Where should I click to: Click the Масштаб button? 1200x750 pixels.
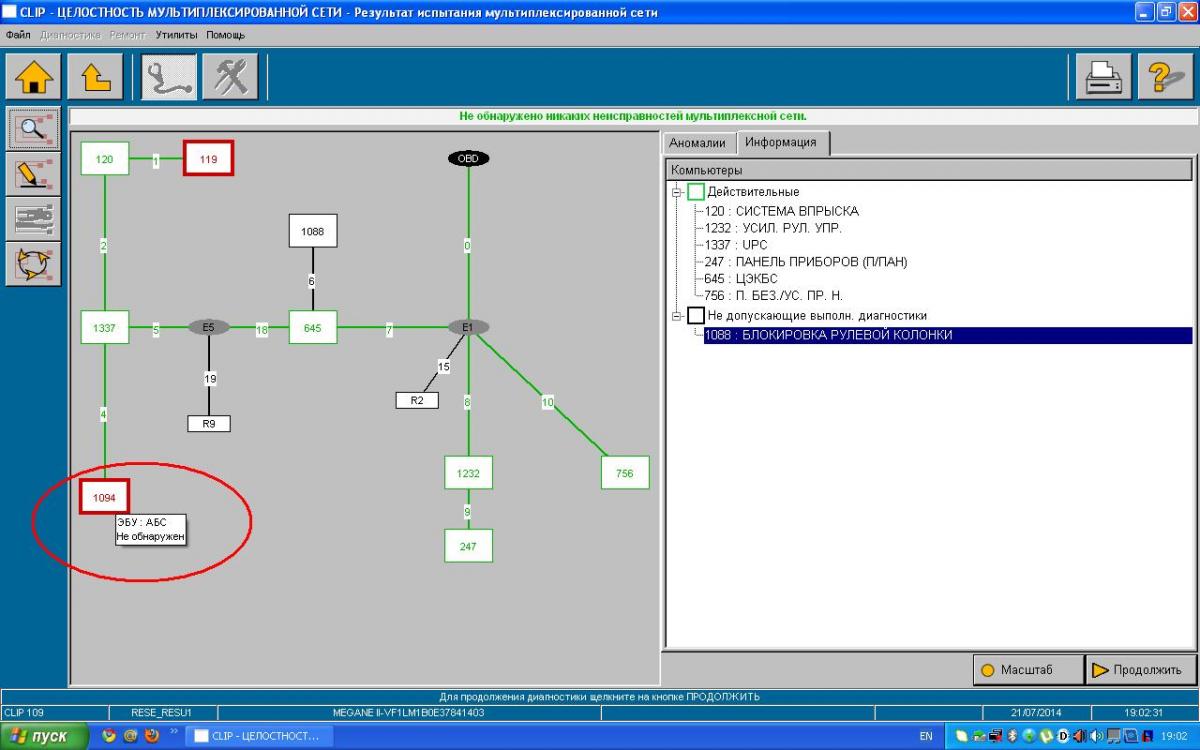(1028, 670)
